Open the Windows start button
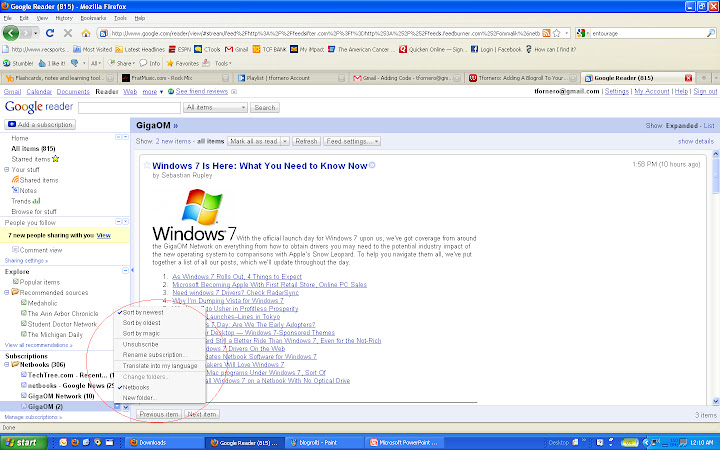This screenshot has height=450, width=720. coord(23,443)
